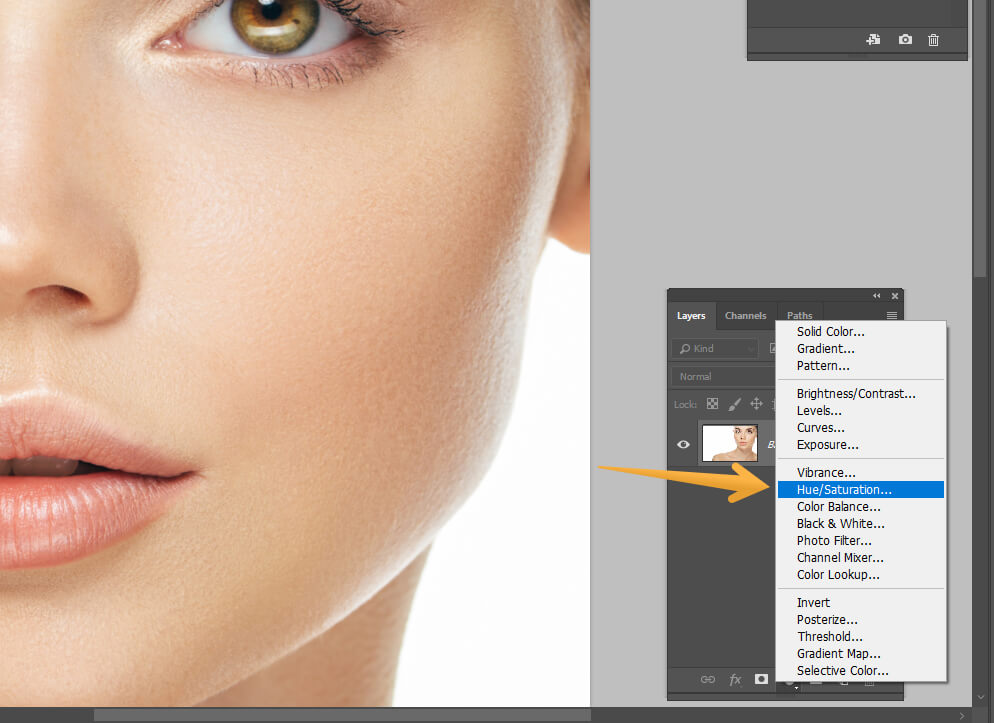
Task: Create new document from current history state
Action: click(873, 39)
